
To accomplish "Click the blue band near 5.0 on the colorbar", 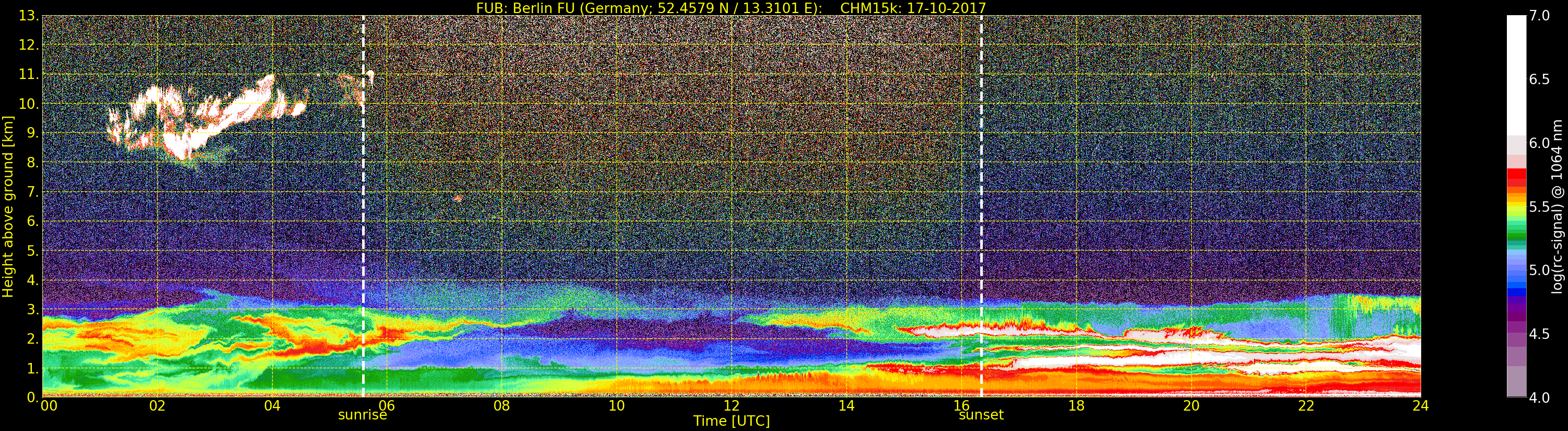I will coord(1516,277).
